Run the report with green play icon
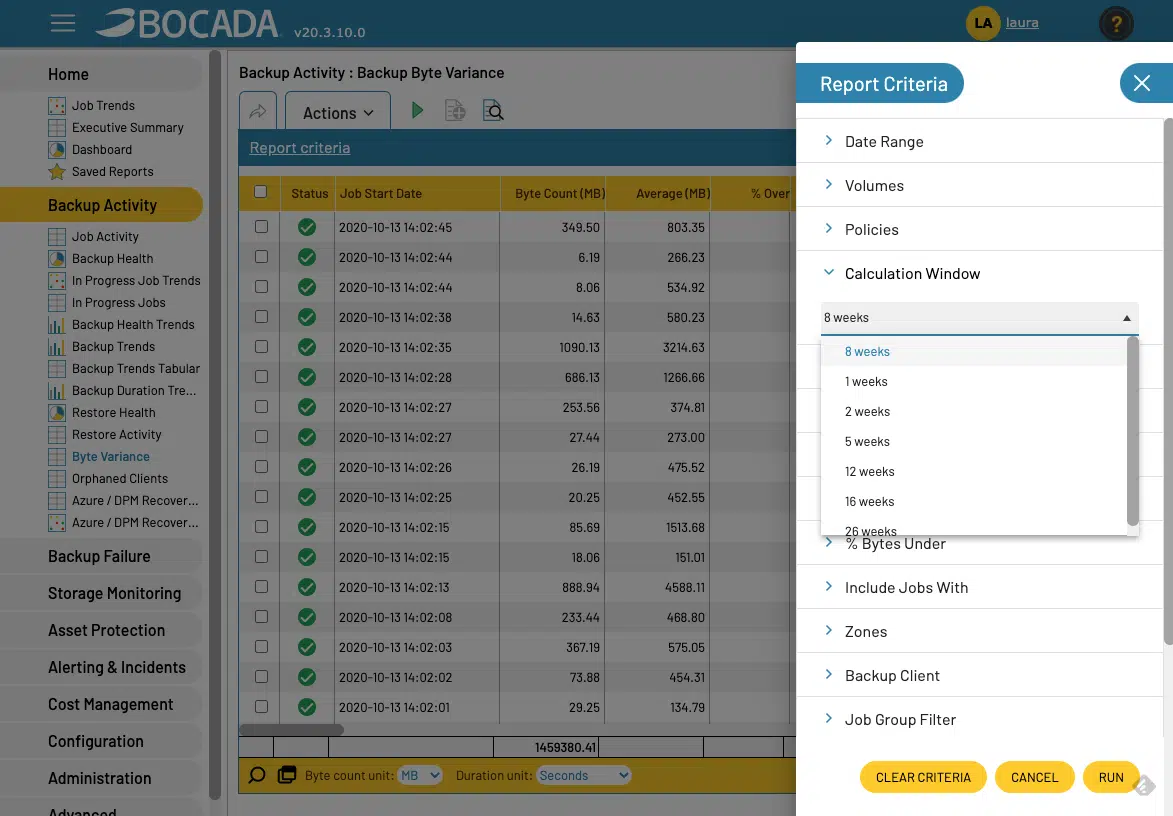The width and height of the screenshot is (1173, 816). [x=417, y=111]
